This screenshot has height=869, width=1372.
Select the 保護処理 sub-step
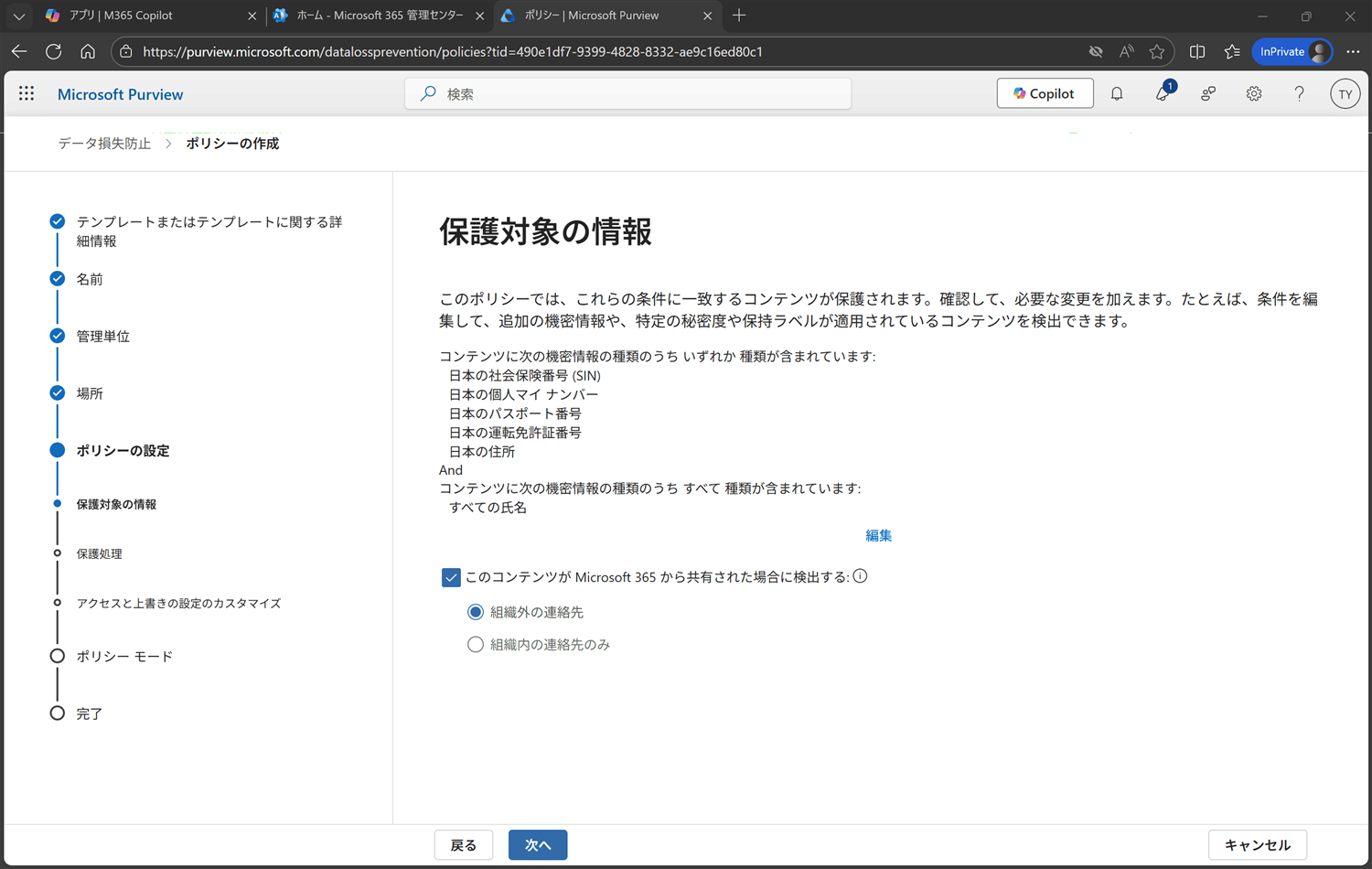pyautogui.click(x=99, y=553)
